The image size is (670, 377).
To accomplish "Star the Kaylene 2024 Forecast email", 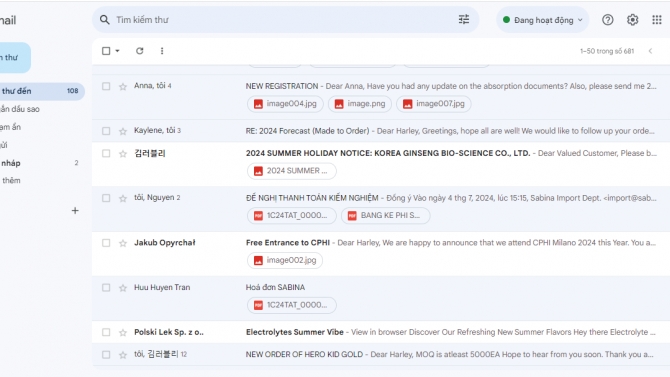I will tap(123, 131).
